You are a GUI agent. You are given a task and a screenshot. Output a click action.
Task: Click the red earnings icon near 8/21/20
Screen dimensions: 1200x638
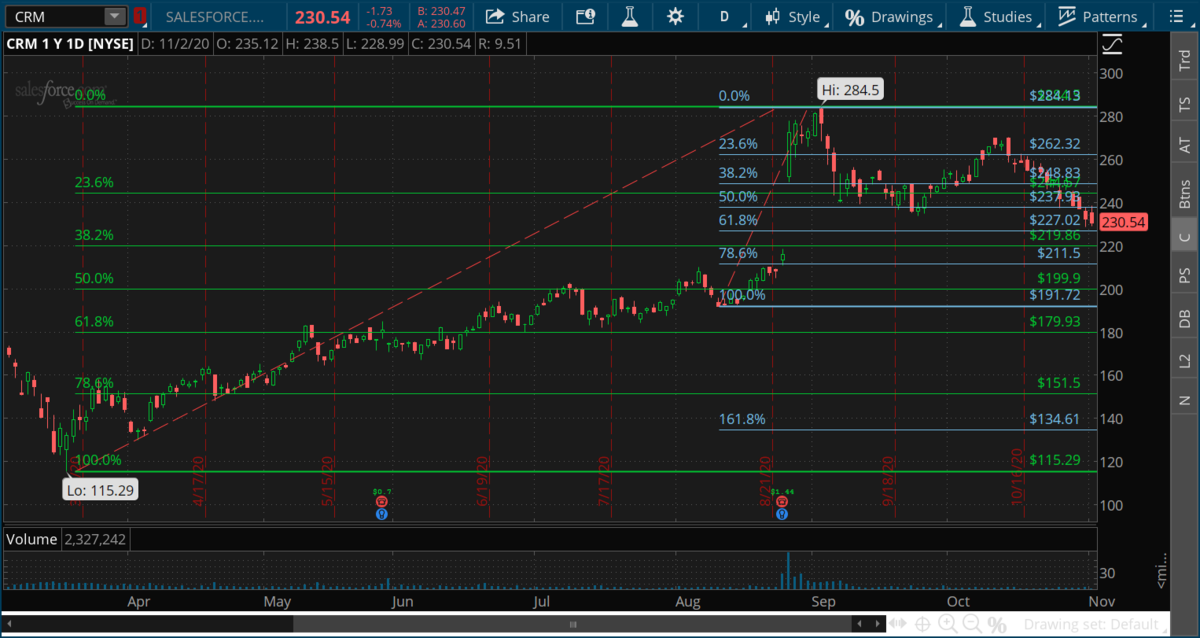tap(781, 502)
